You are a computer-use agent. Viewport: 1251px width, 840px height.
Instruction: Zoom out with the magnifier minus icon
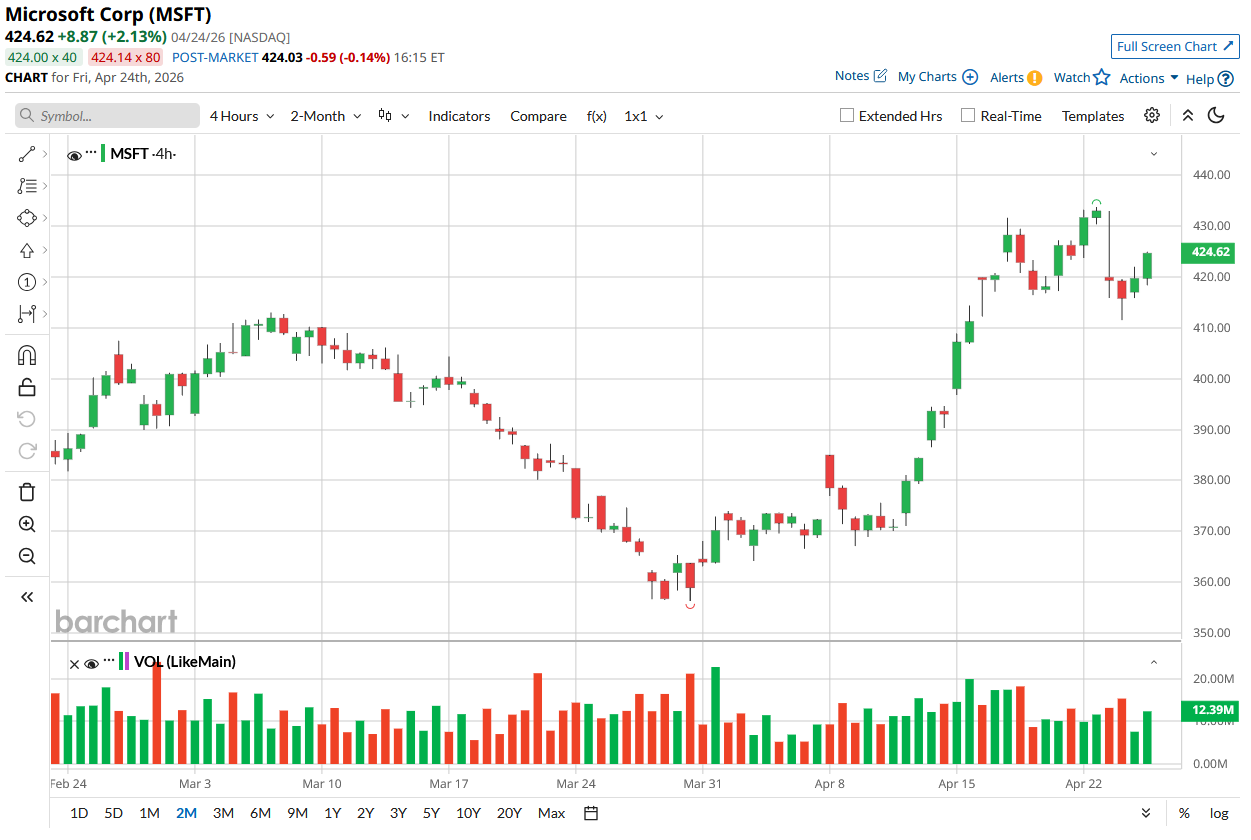(x=27, y=556)
